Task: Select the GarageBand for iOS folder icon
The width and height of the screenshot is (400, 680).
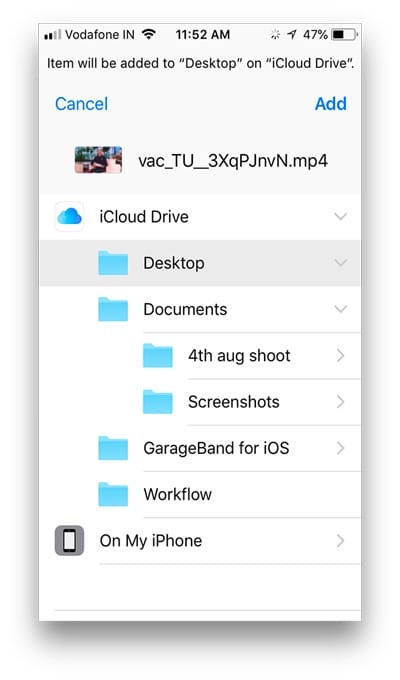Action: 113,448
